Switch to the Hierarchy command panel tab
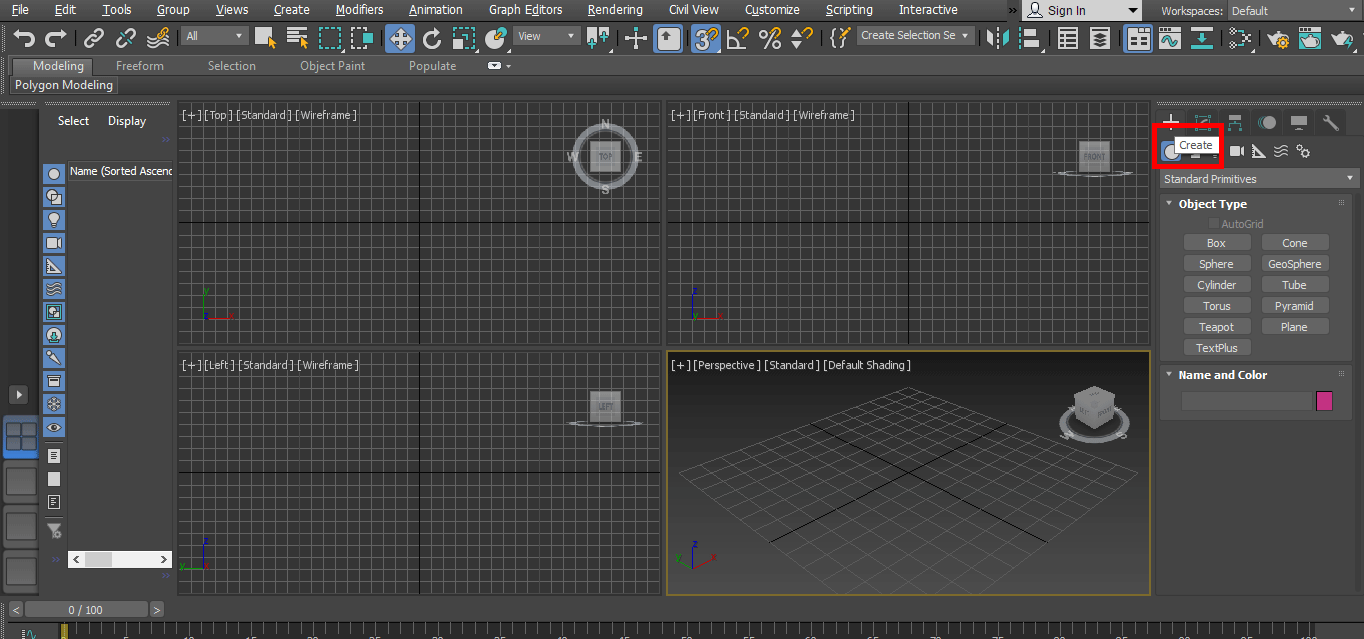The width and height of the screenshot is (1364, 639). [1235, 122]
